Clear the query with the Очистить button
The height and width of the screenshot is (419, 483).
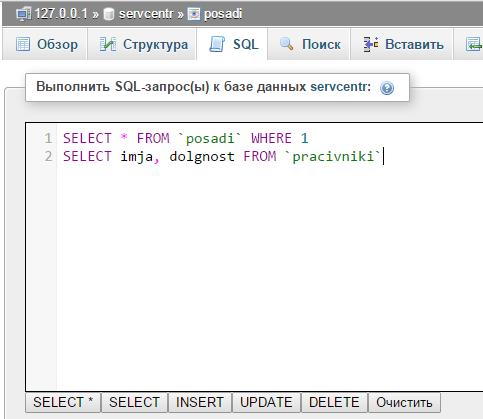(404, 402)
